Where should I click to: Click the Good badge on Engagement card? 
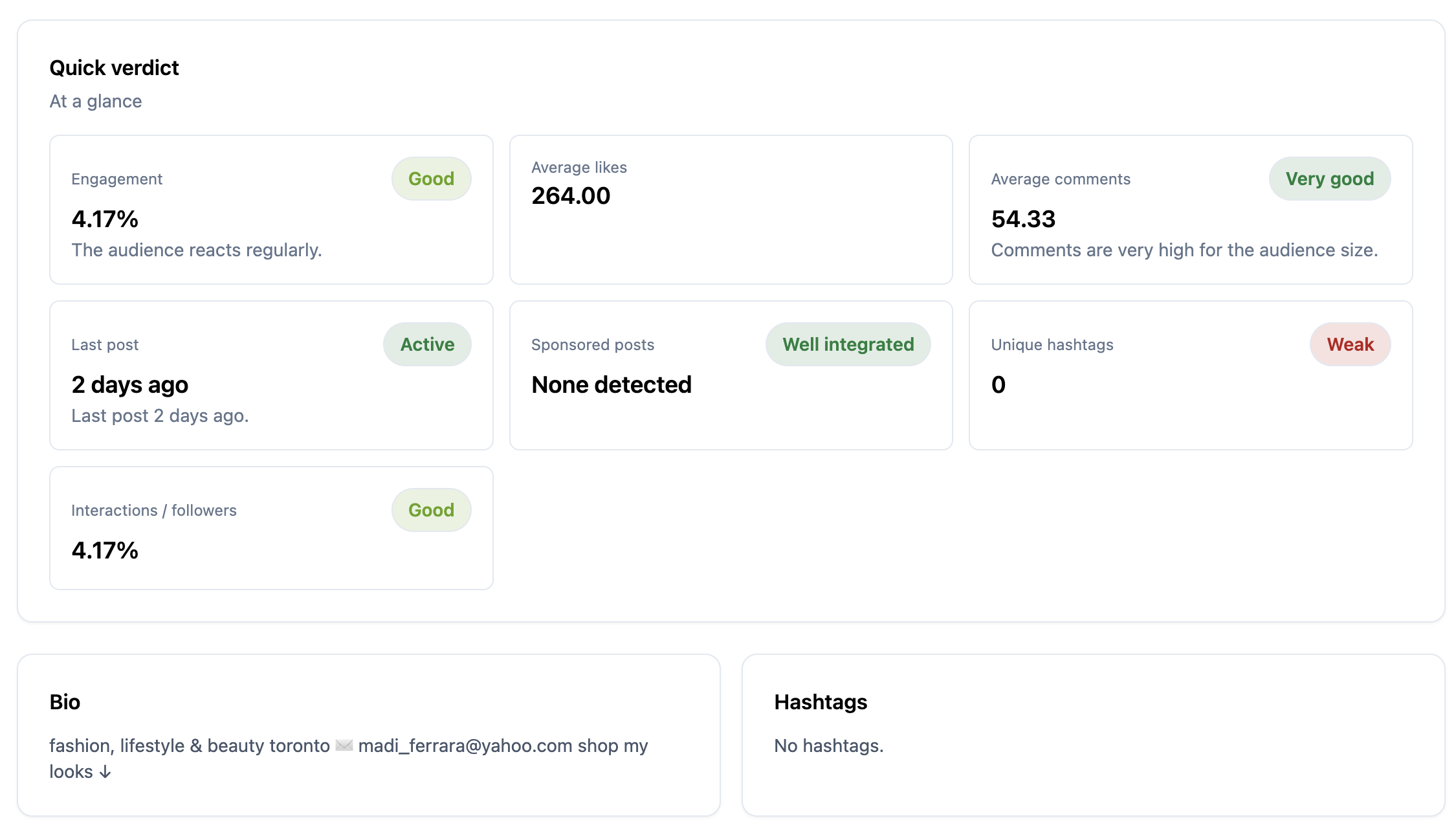tap(431, 179)
